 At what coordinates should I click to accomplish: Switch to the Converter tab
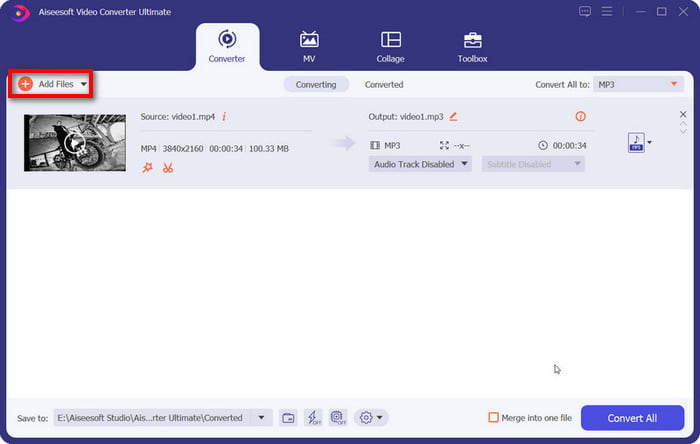tap(227, 46)
